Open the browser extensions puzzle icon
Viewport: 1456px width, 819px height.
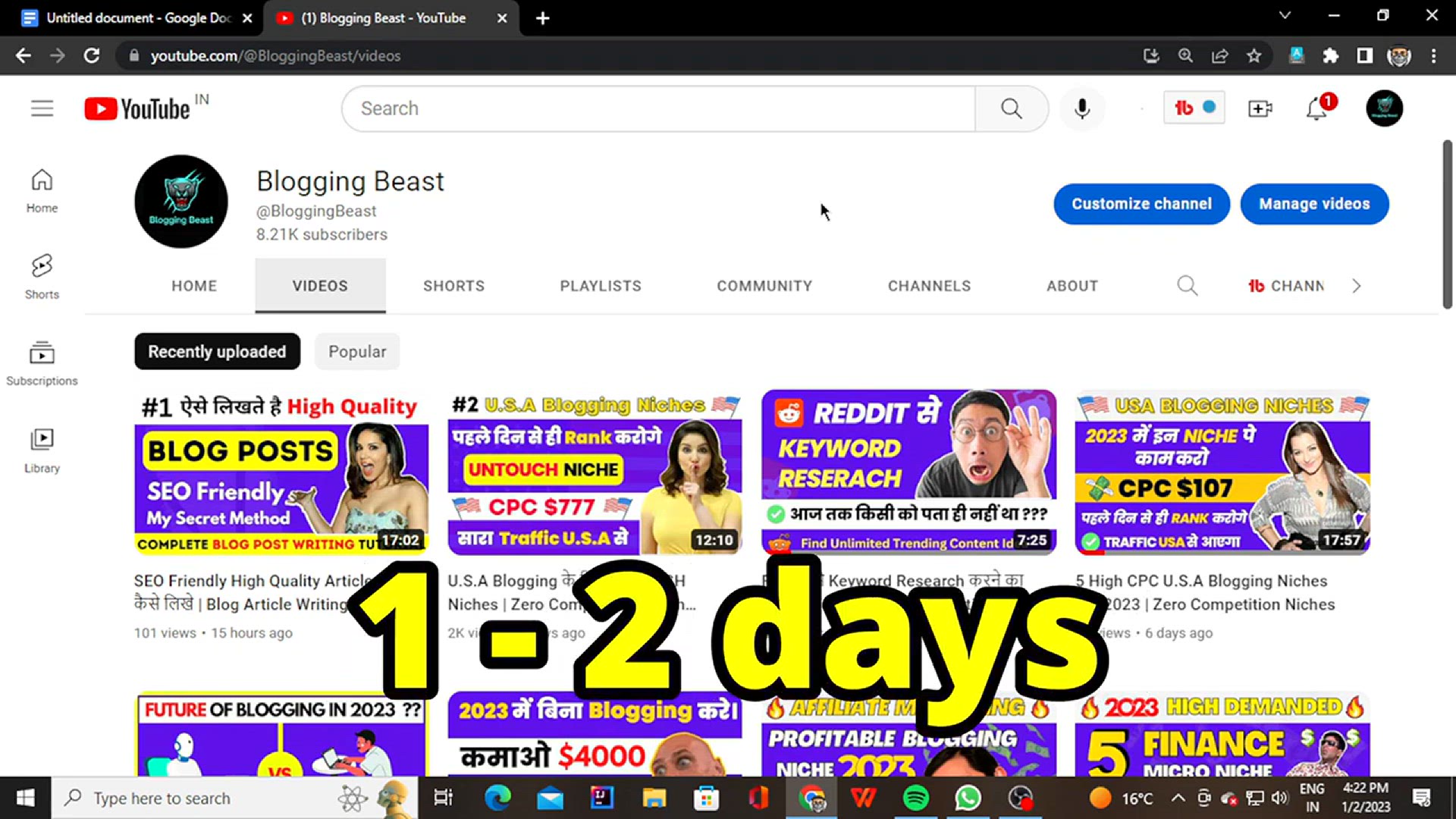click(x=1331, y=55)
